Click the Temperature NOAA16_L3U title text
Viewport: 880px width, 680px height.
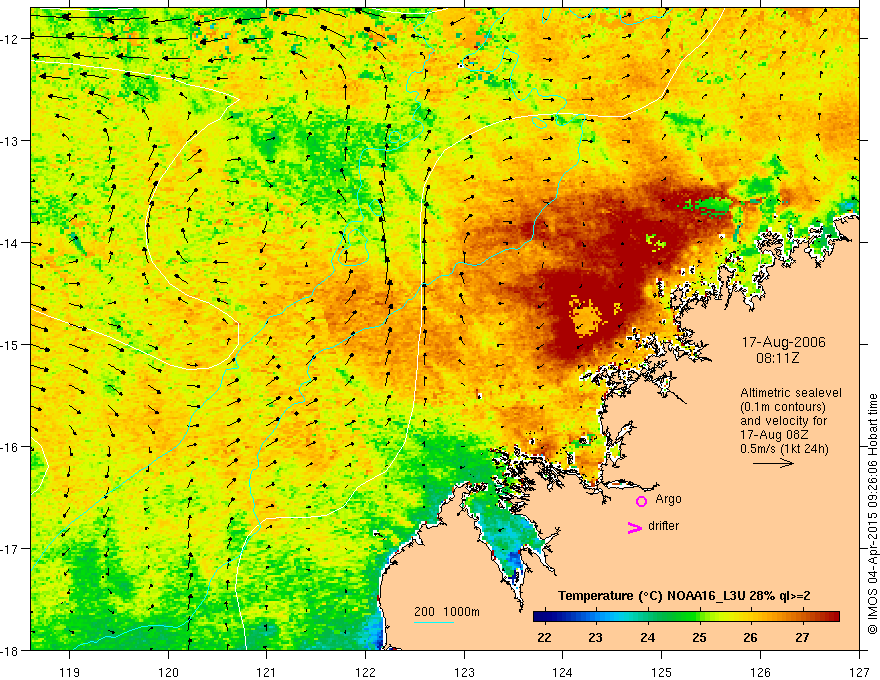click(684, 596)
